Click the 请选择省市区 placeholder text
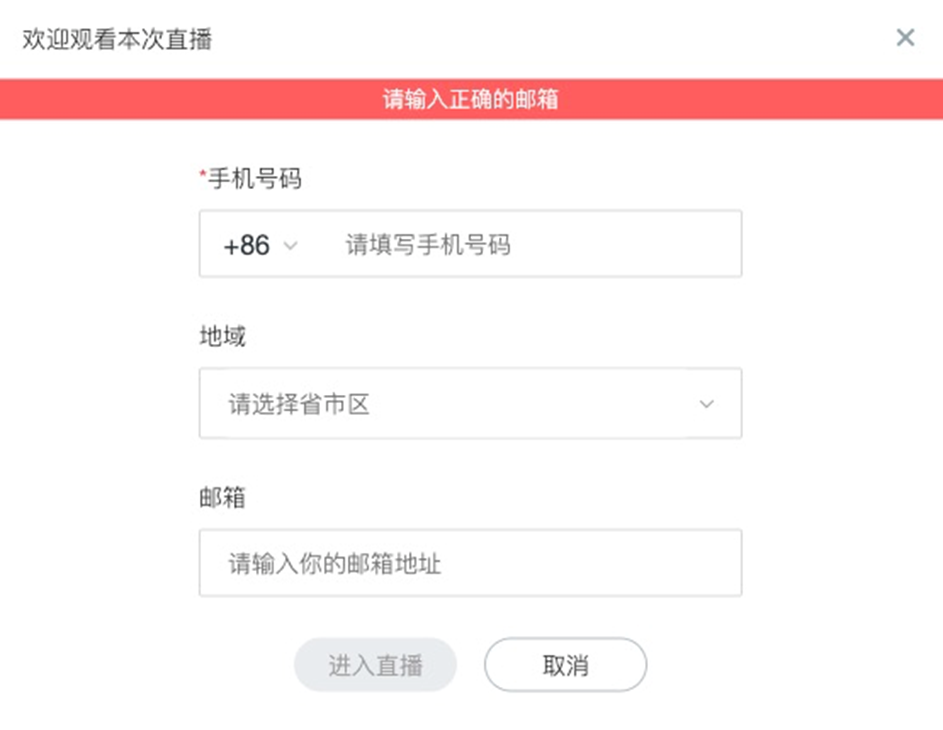 coord(299,404)
